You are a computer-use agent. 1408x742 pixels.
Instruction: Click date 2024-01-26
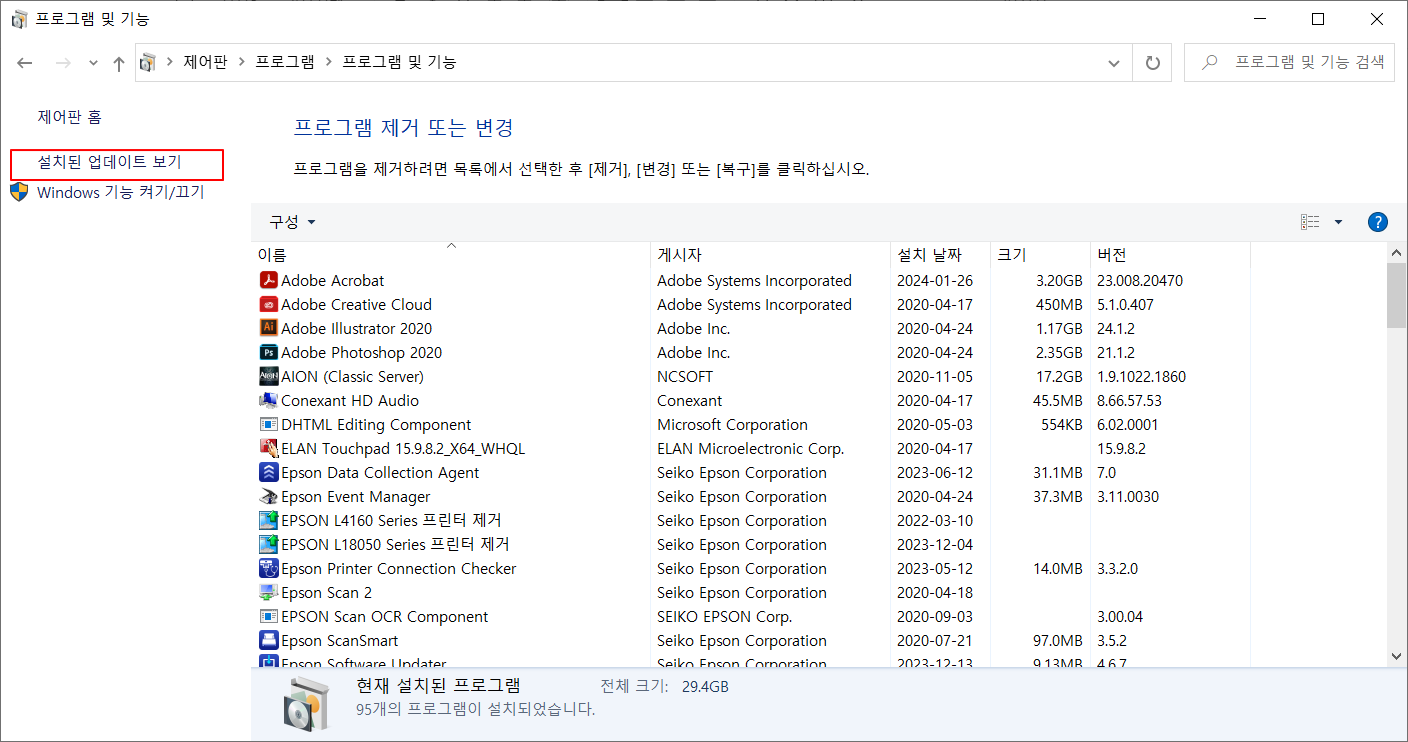pyautogui.click(x=935, y=281)
